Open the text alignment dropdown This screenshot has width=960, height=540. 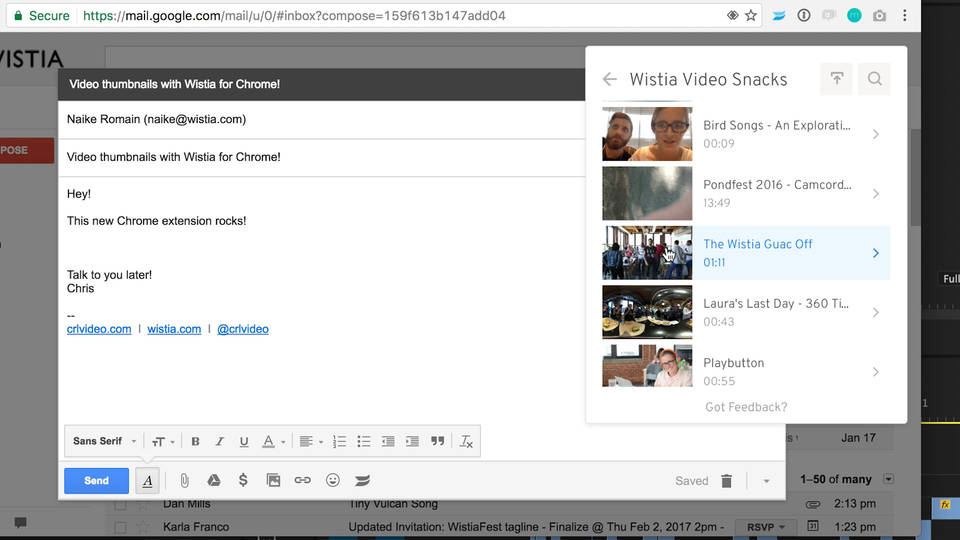[x=311, y=441]
